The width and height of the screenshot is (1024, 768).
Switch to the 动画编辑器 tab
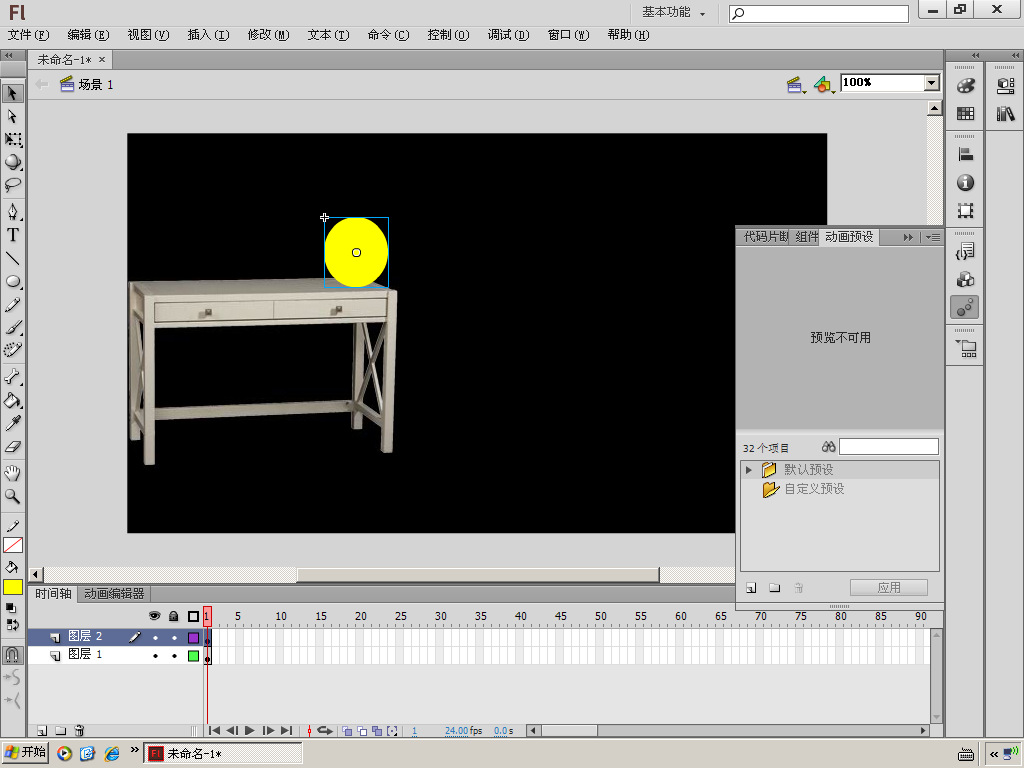(x=114, y=594)
